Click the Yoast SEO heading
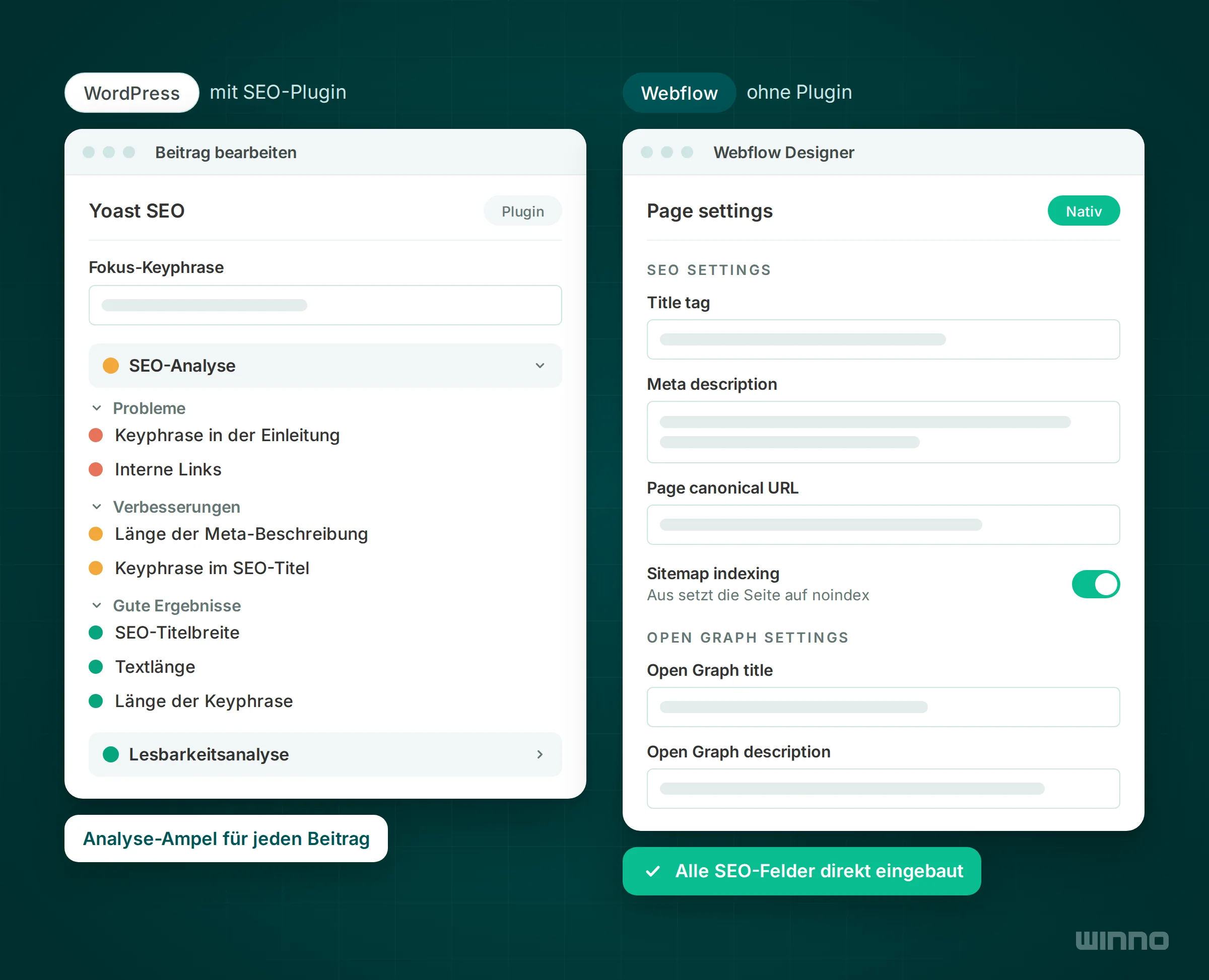The image size is (1209, 980). [137, 211]
